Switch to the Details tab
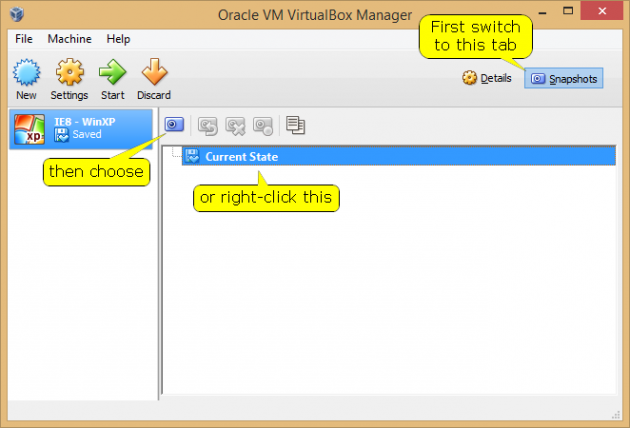Screen dimensions: 630x428 (x=487, y=78)
